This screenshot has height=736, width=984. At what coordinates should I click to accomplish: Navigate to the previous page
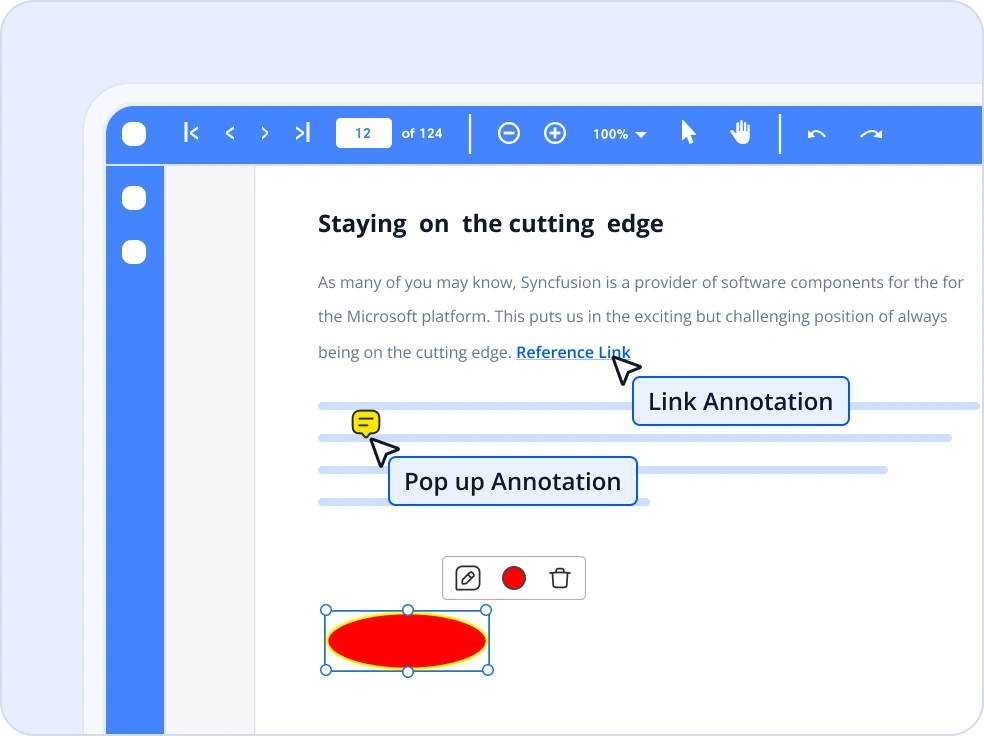[x=229, y=133]
